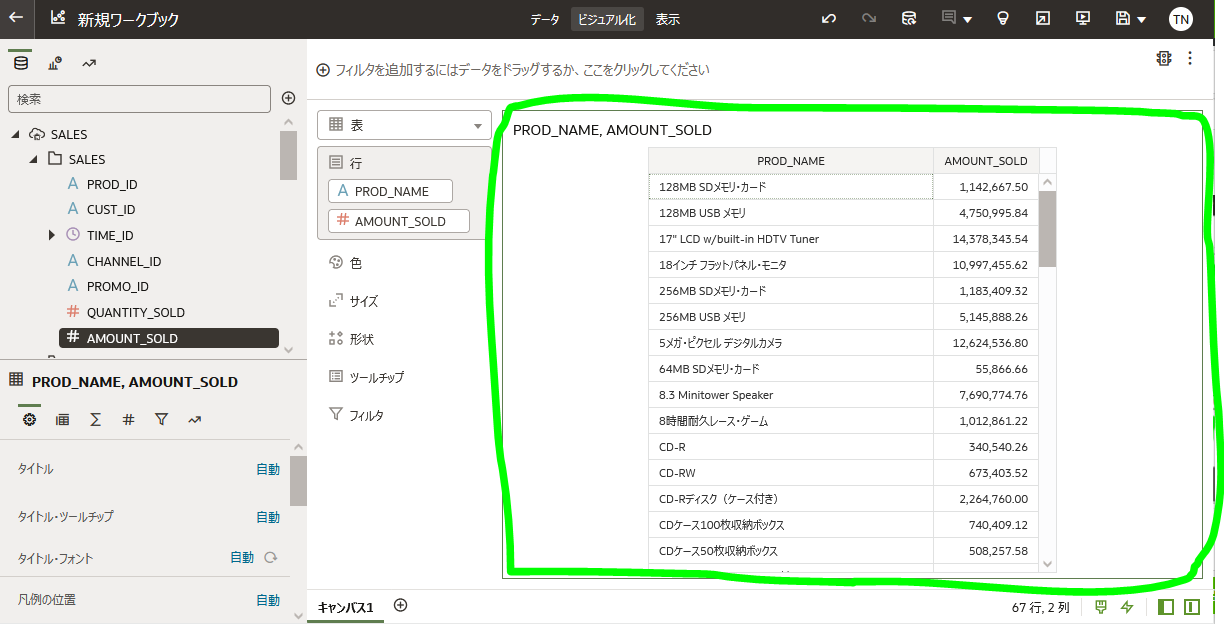Screen dimensions: 1224x624
Task: Click the Redo arrow in the header
Action: pyautogui.click(x=868, y=19)
